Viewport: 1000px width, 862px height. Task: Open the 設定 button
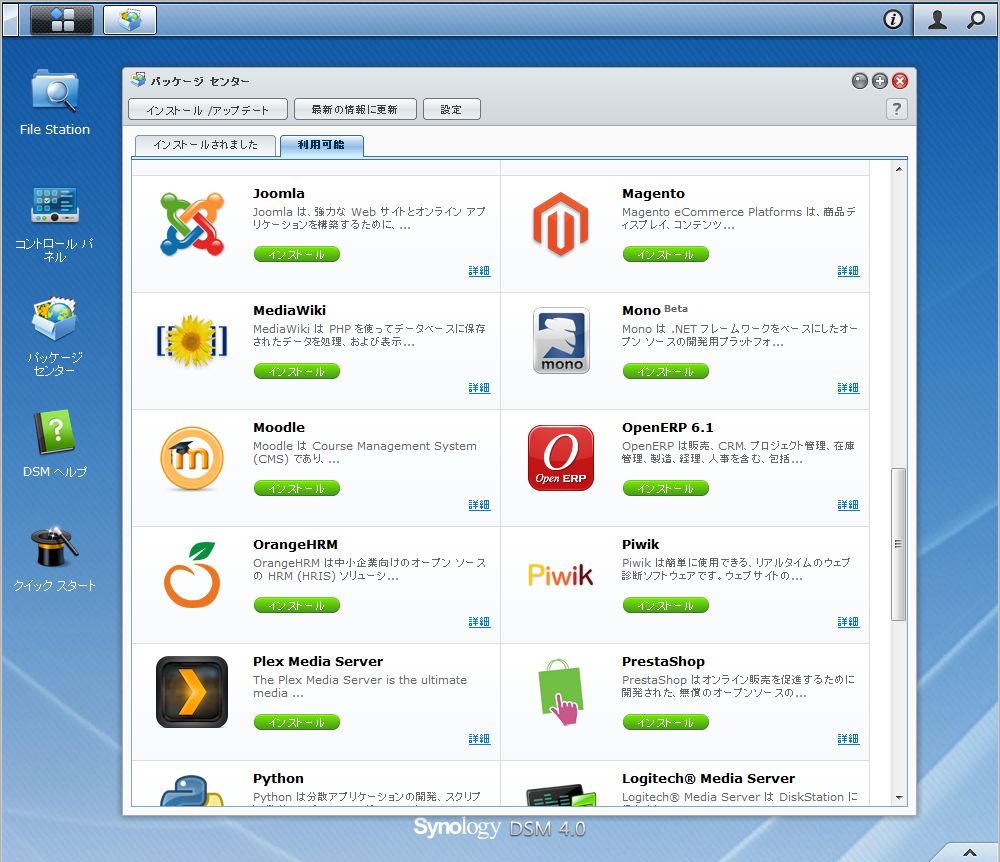[x=451, y=110]
